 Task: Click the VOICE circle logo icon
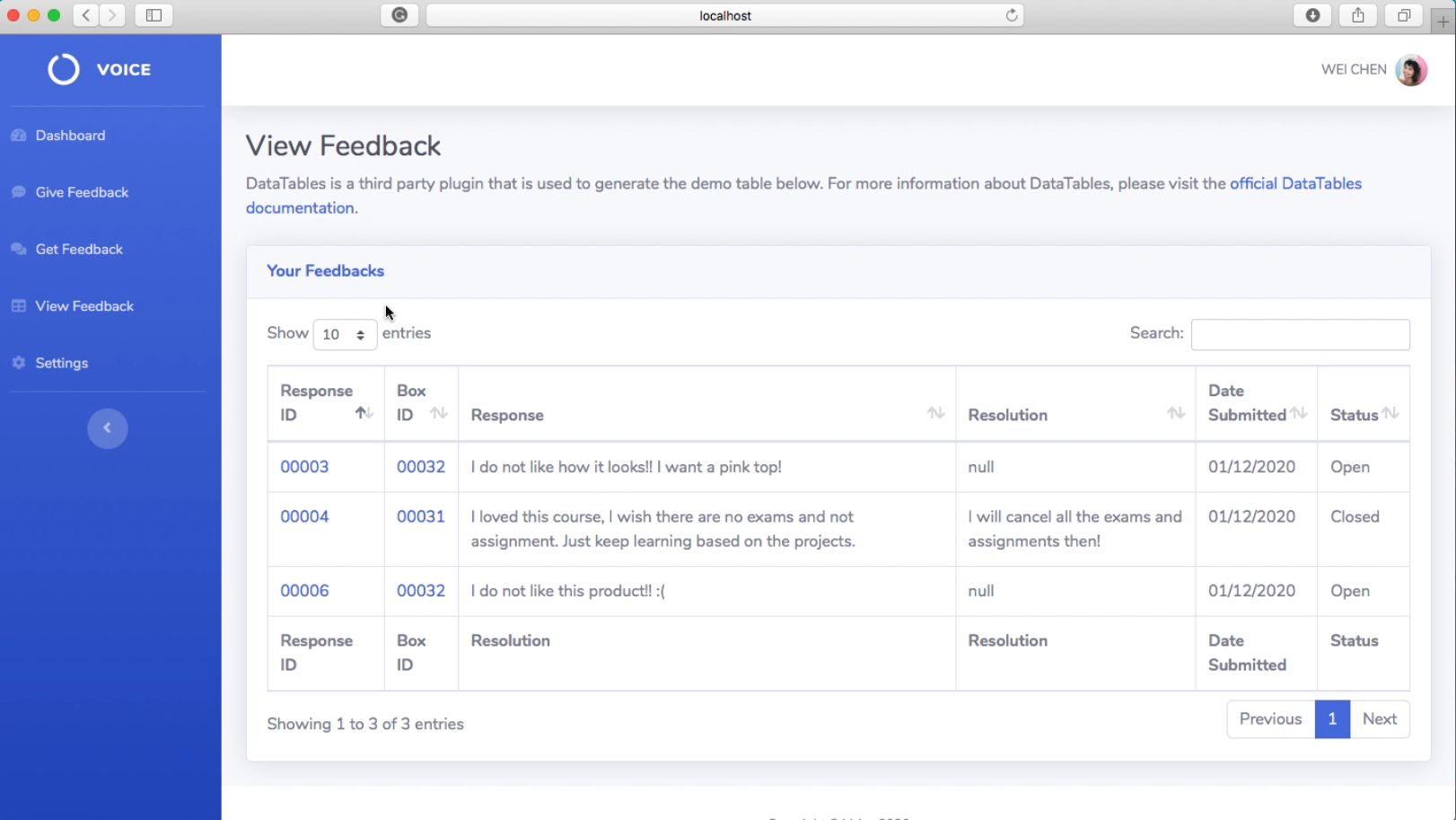tap(64, 69)
